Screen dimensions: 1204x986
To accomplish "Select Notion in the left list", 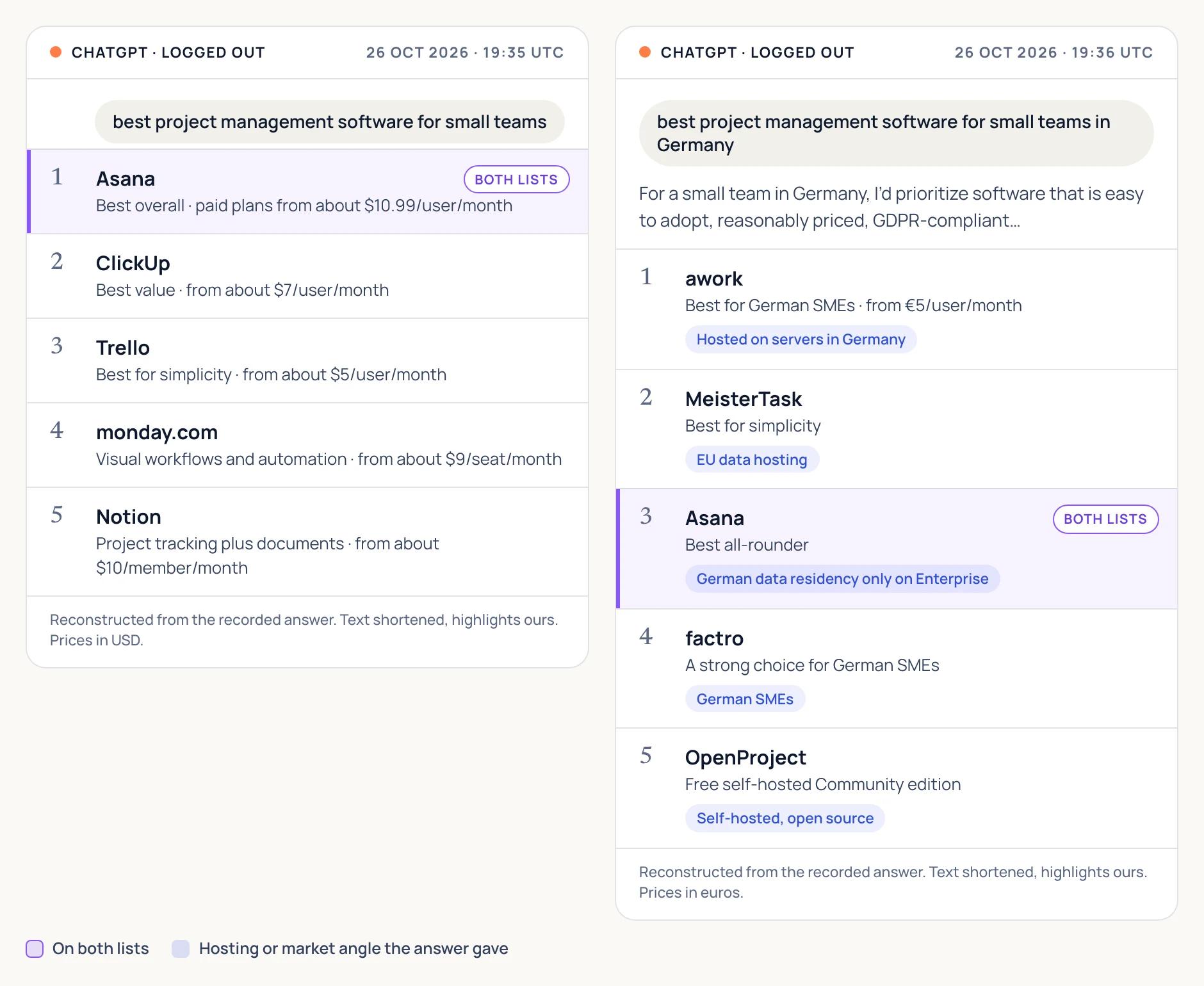I will (x=307, y=542).
